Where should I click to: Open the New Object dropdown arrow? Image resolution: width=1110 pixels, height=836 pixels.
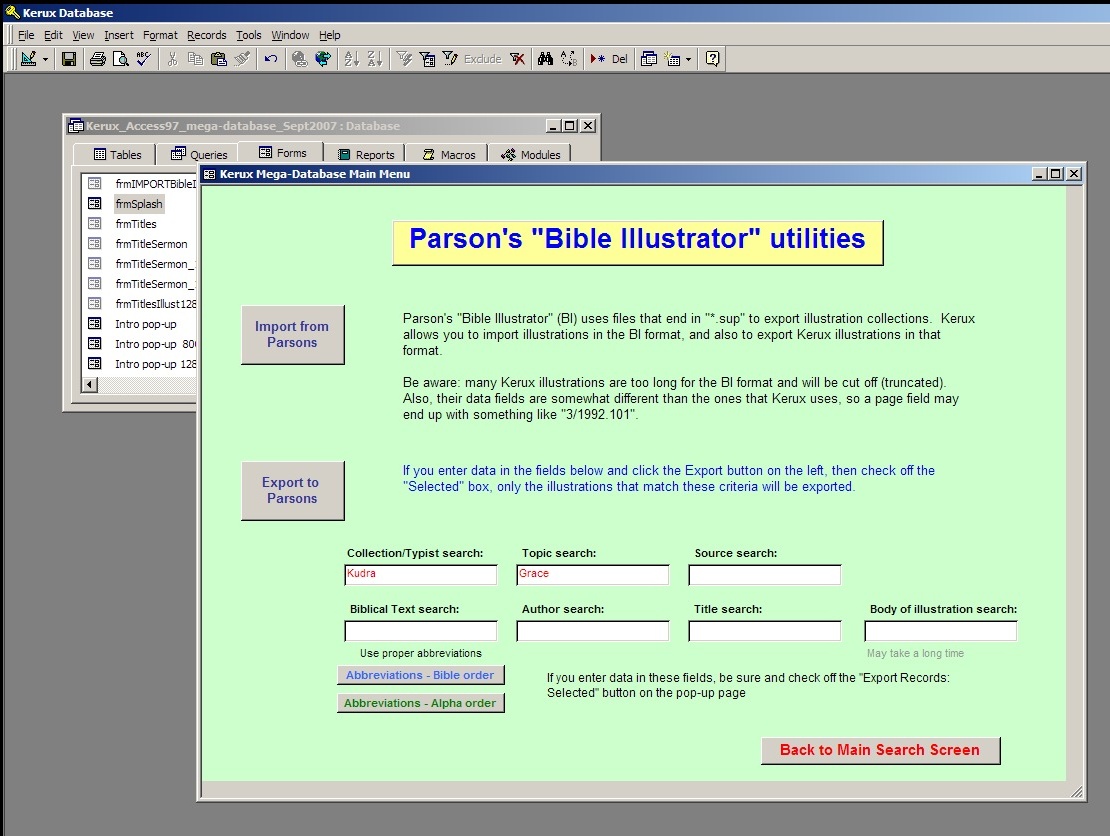[688, 59]
